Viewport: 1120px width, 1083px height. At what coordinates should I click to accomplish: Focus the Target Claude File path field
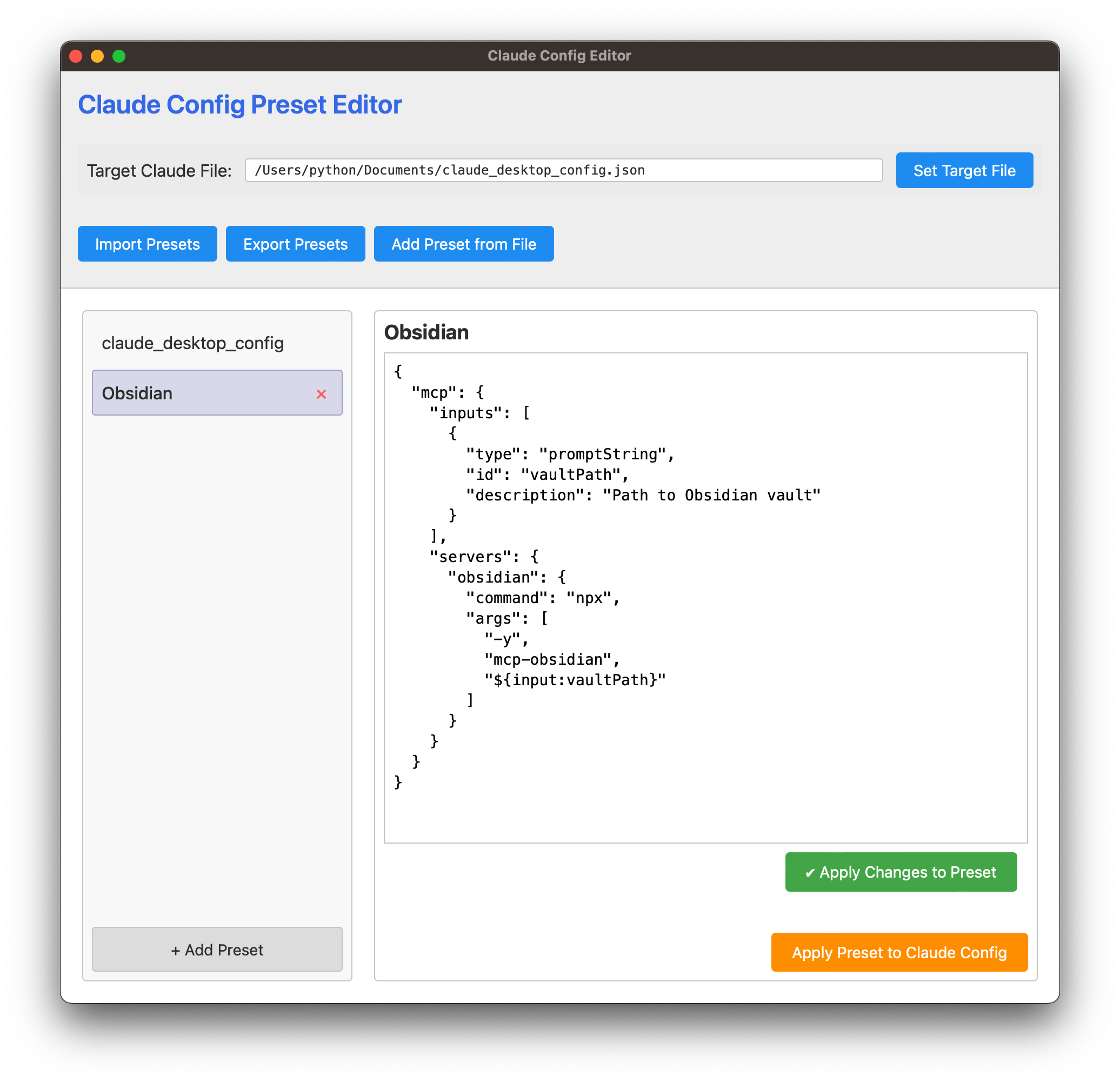click(563, 170)
